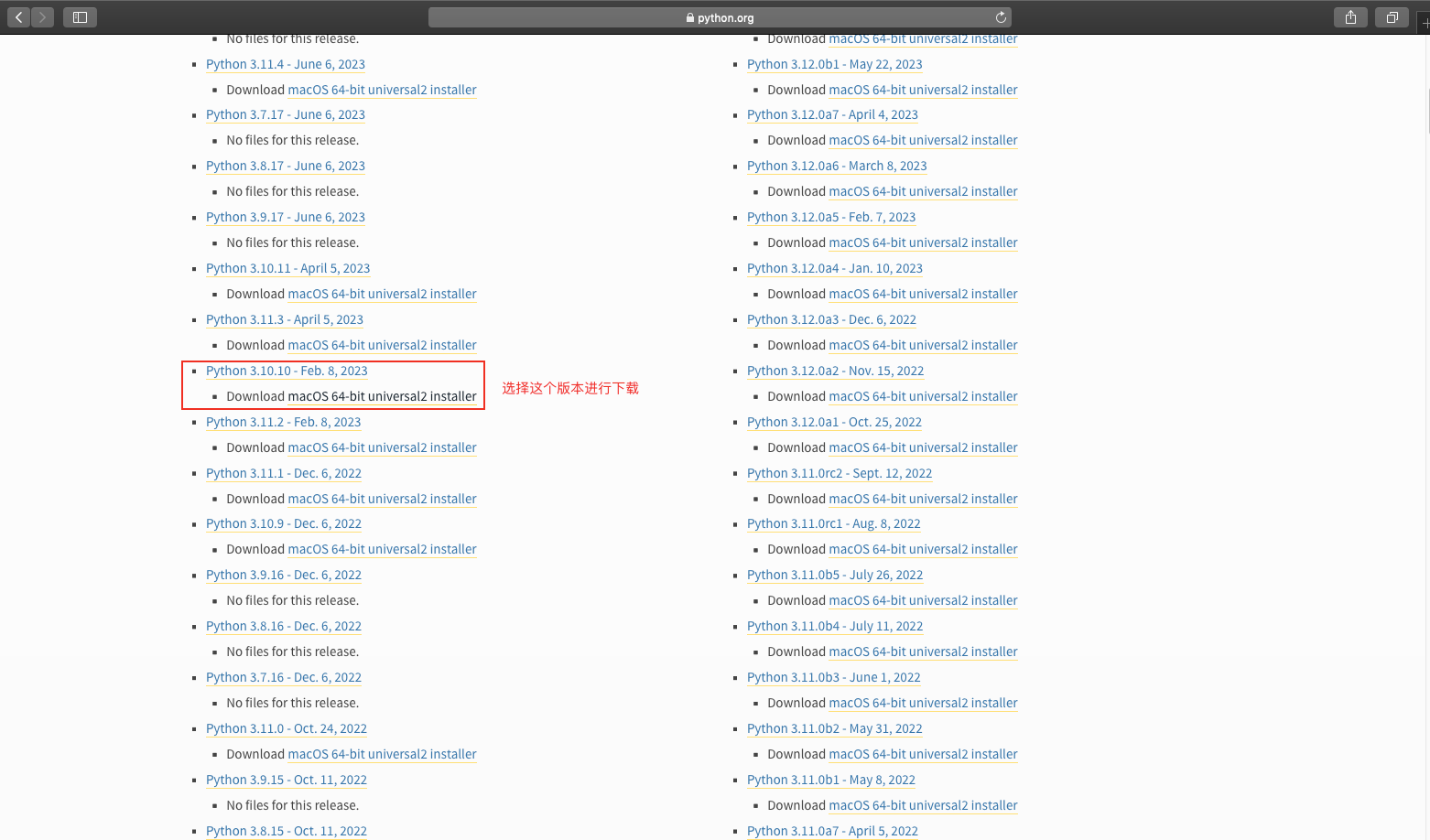The width and height of the screenshot is (1430, 840).
Task: Open the Python 3.8.16 - Dec. 6, 2022 release
Action: 284,626
